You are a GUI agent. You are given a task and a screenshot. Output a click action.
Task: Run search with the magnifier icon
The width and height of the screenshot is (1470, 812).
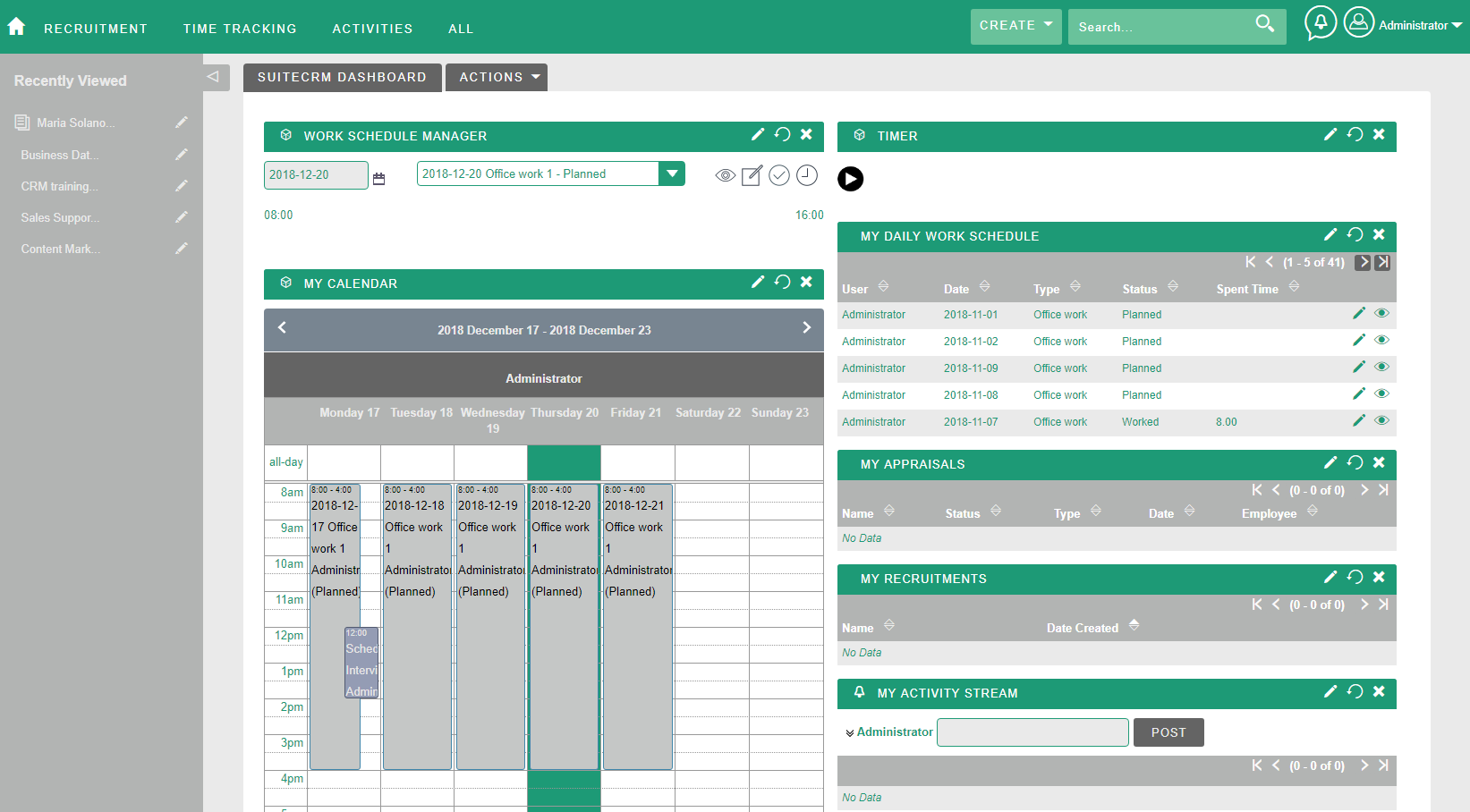point(1264,24)
